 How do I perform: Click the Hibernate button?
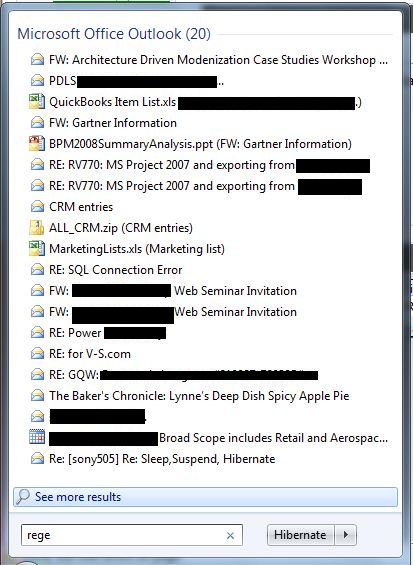pyautogui.click(x=301, y=535)
